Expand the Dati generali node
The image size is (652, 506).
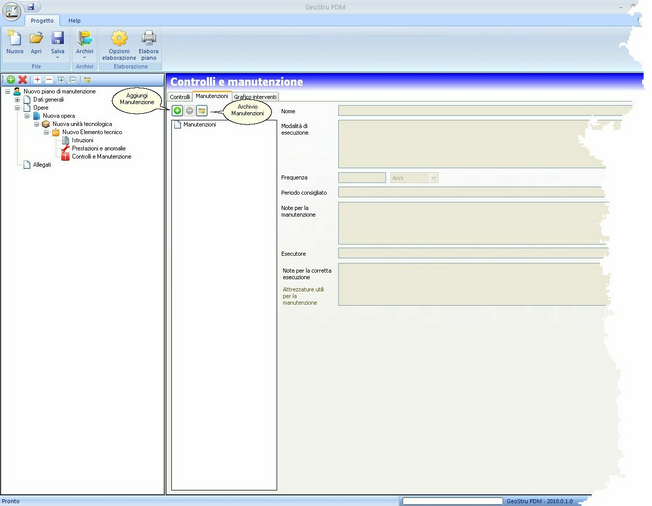(17, 99)
